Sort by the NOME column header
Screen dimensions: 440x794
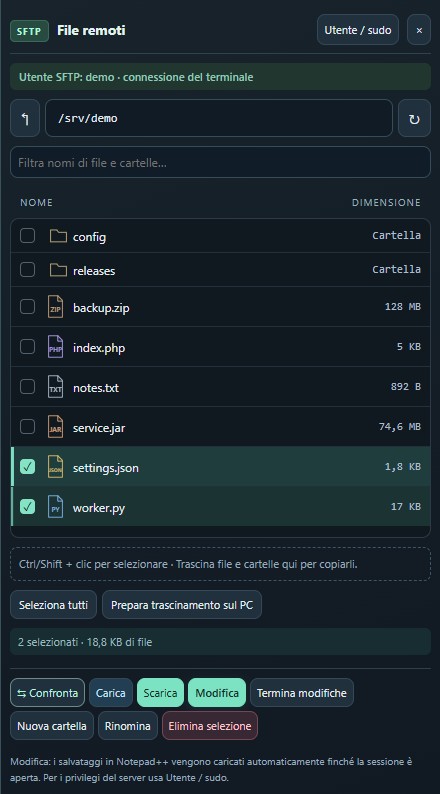tap(36, 203)
